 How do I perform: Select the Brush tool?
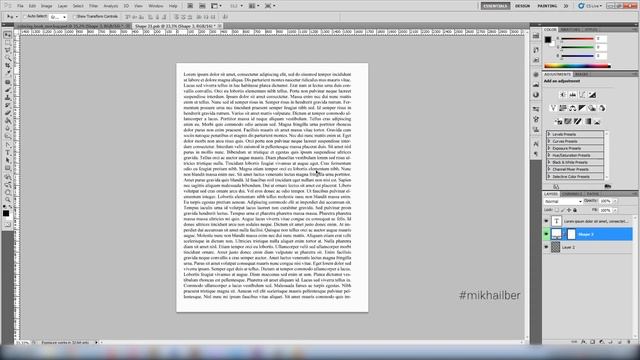[7, 89]
